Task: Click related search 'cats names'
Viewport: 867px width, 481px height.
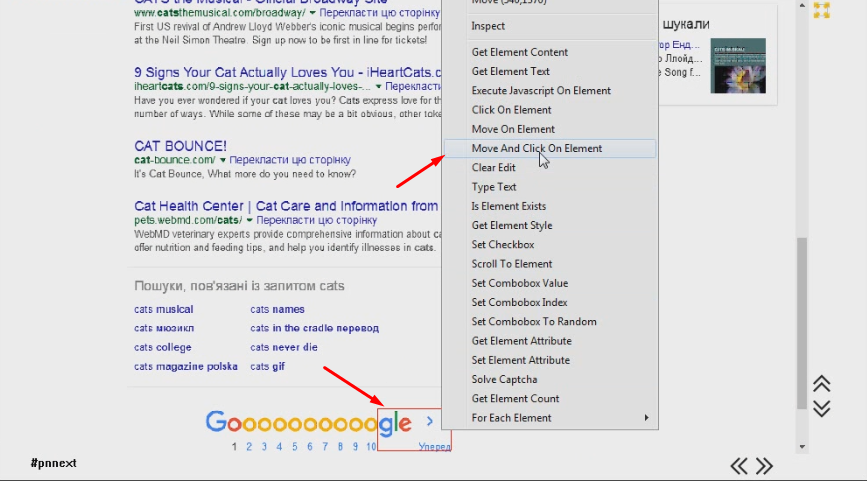Action: pos(277,310)
